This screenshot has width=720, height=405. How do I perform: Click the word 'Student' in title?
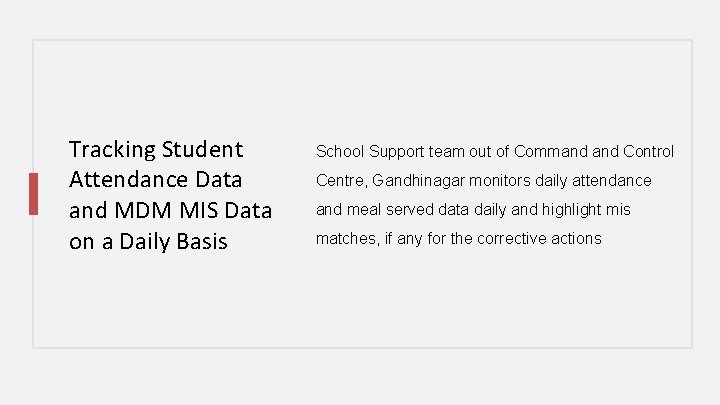click(x=202, y=150)
